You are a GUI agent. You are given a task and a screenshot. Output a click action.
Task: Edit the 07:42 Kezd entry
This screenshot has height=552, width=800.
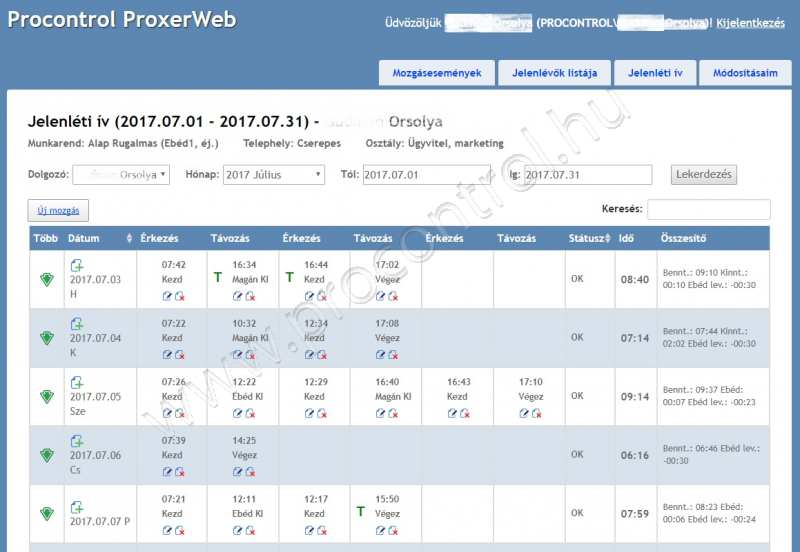coord(167,296)
